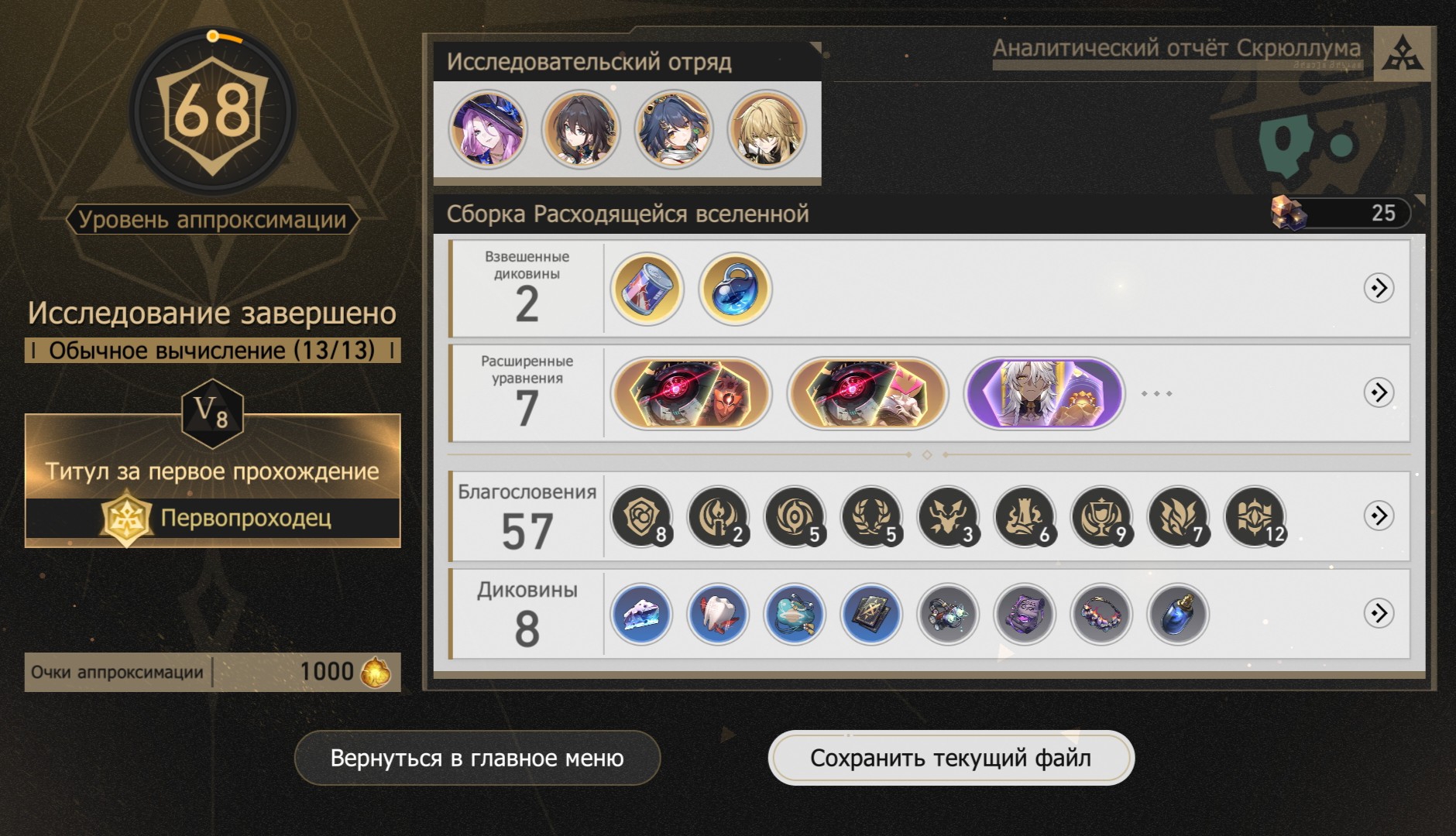Click the shield blessing icon with 8

tap(640, 516)
